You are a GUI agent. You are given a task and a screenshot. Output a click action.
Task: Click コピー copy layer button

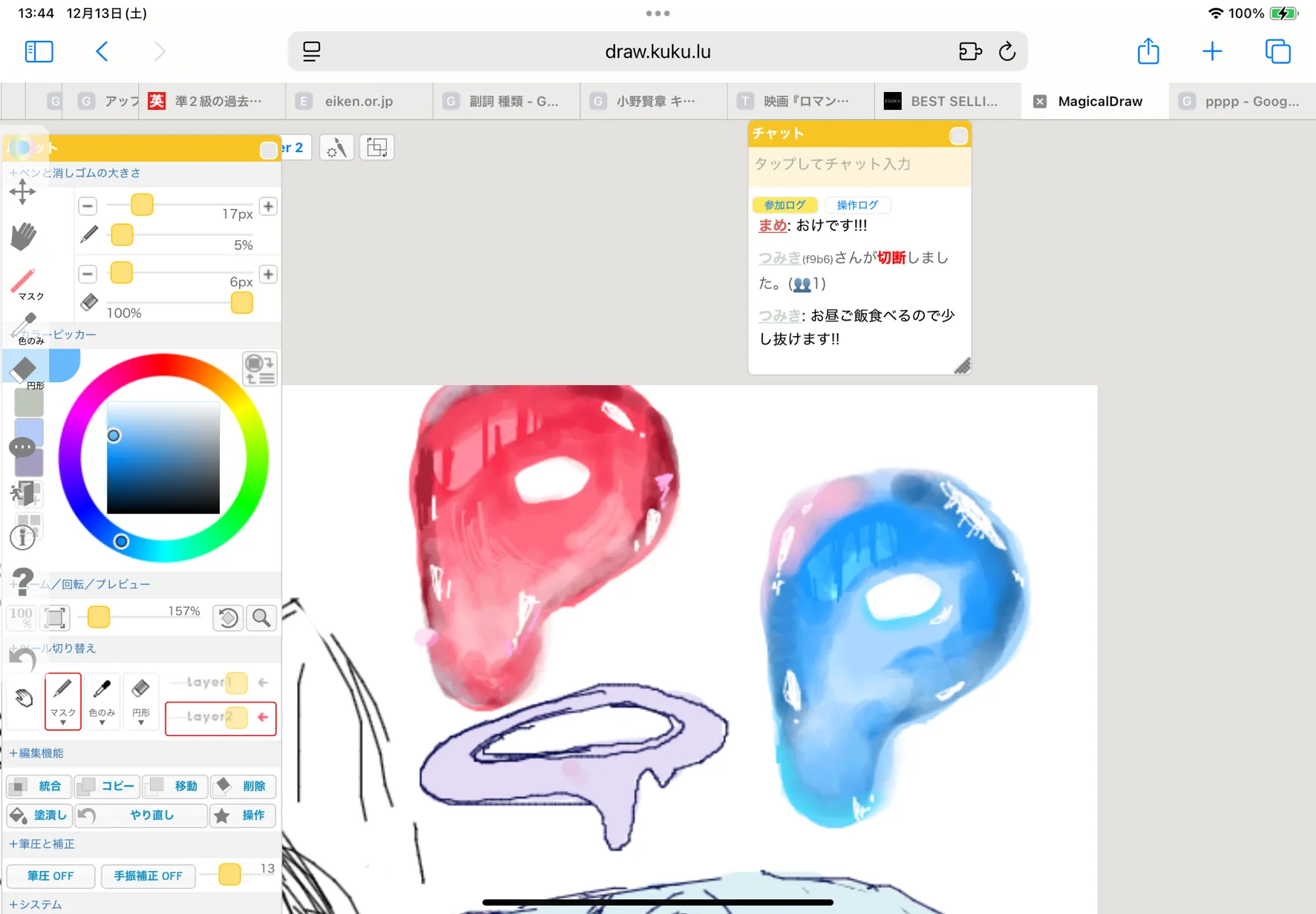(x=107, y=786)
